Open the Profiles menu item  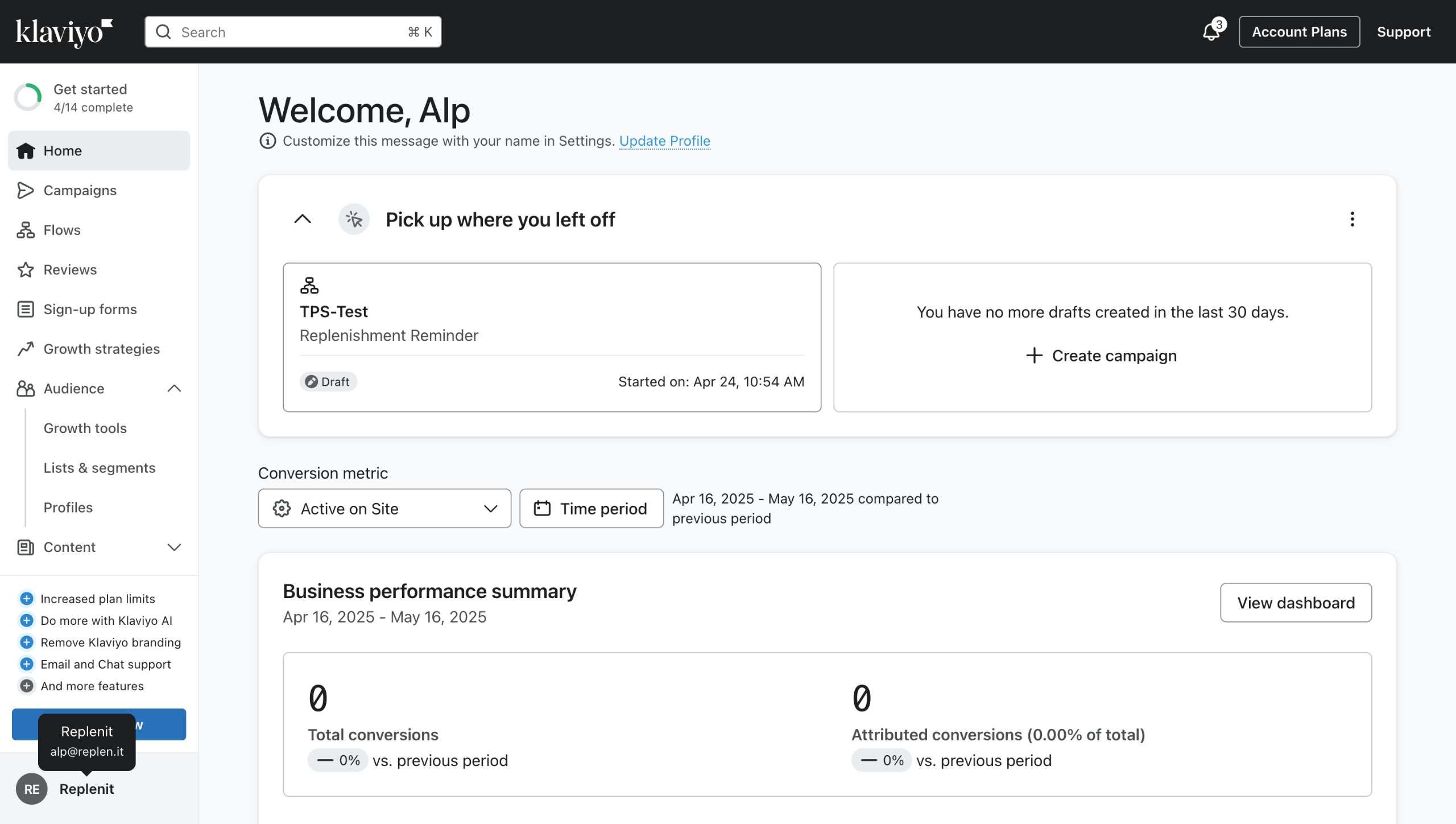click(68, 507)
